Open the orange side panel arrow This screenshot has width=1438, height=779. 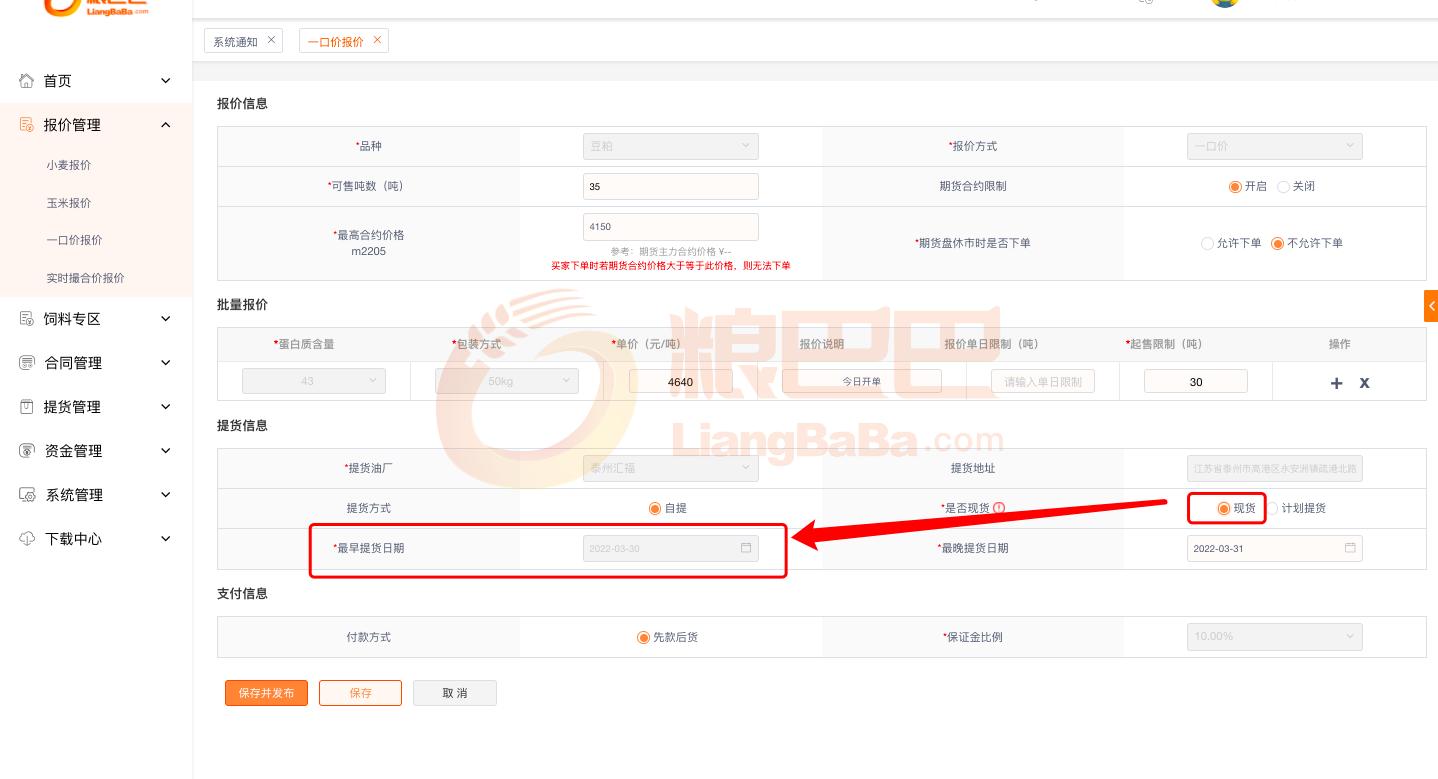click(x=1431, y=306)
